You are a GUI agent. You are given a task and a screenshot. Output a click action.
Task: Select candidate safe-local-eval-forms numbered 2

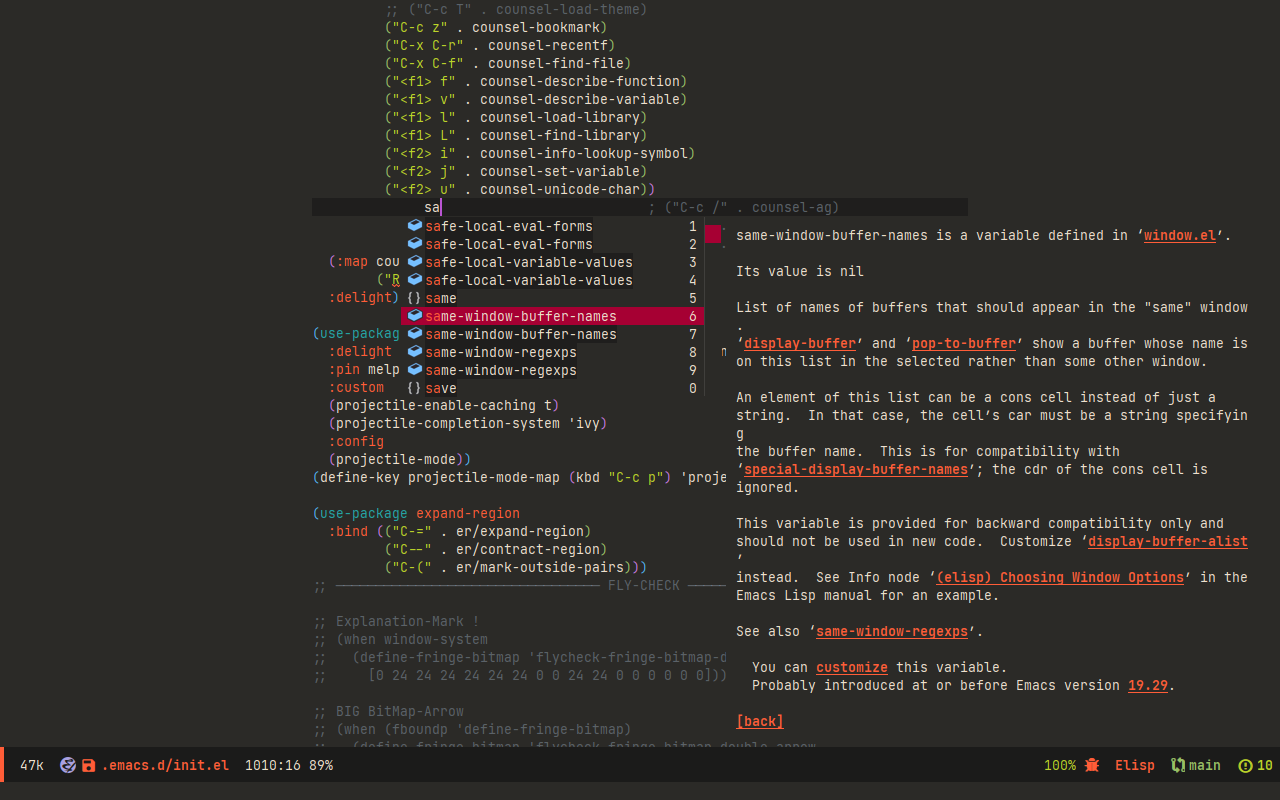552,244
